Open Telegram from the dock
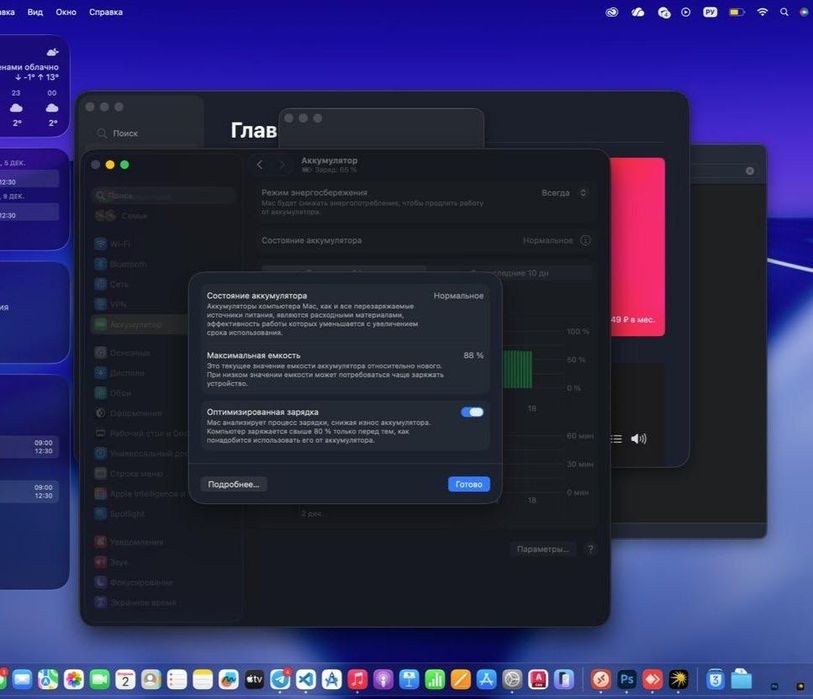The width and height of the screenshot is (813, 699). point(280,679)
